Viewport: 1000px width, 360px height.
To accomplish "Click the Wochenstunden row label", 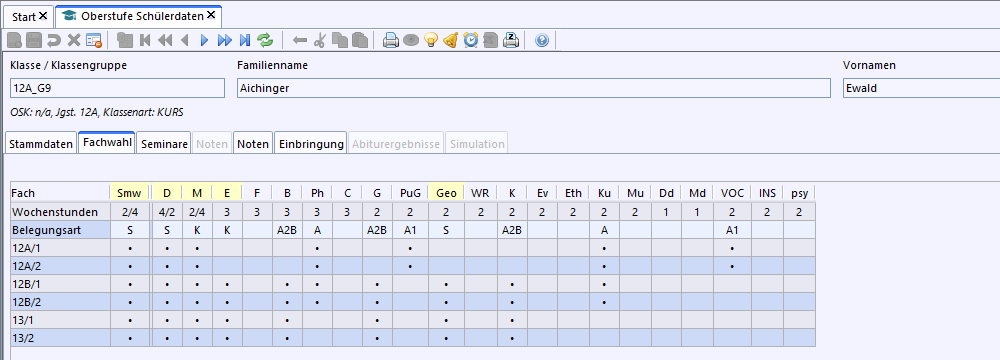I will [61, 211].
